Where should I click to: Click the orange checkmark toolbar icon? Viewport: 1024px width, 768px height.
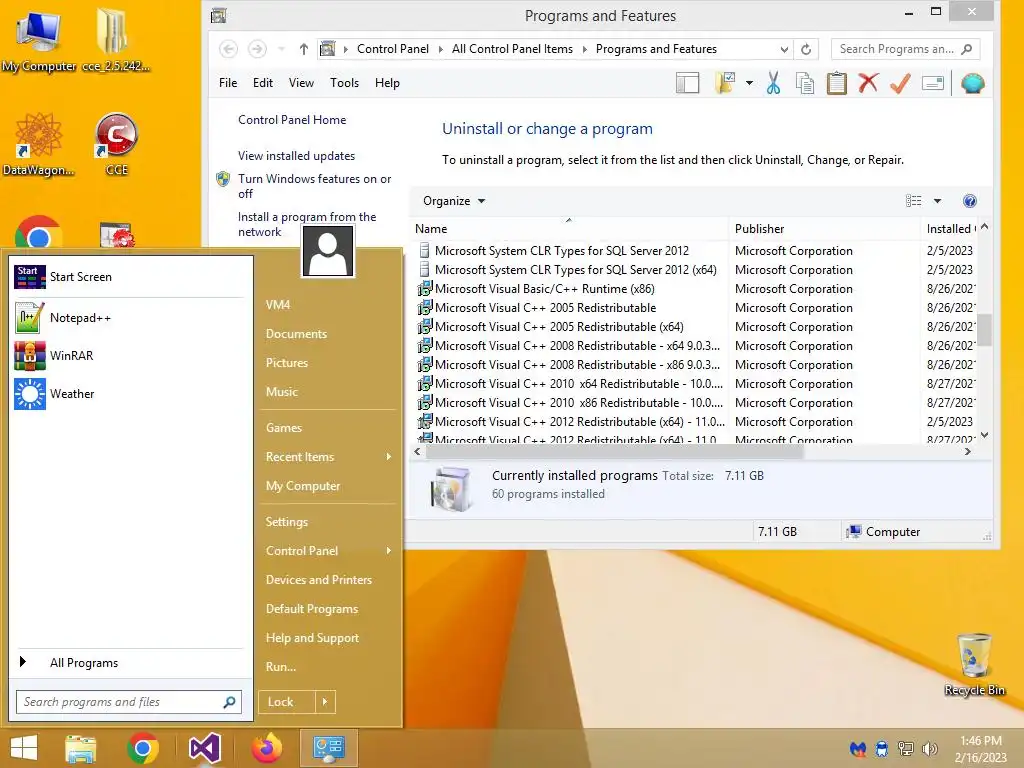900,84
